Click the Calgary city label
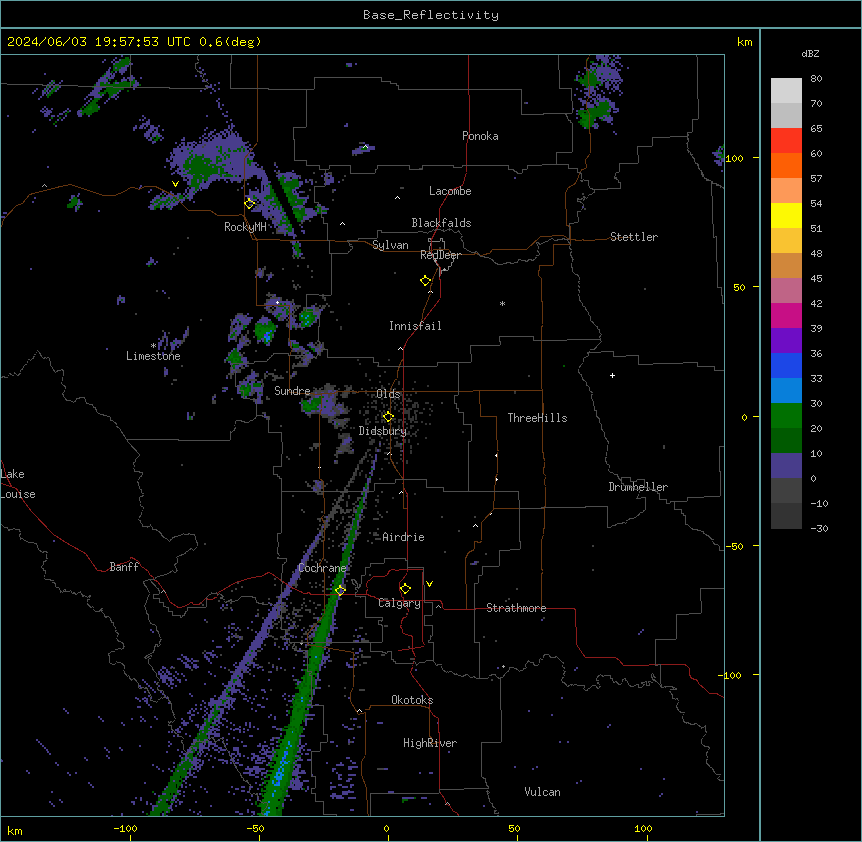 [x=399, y=603]
